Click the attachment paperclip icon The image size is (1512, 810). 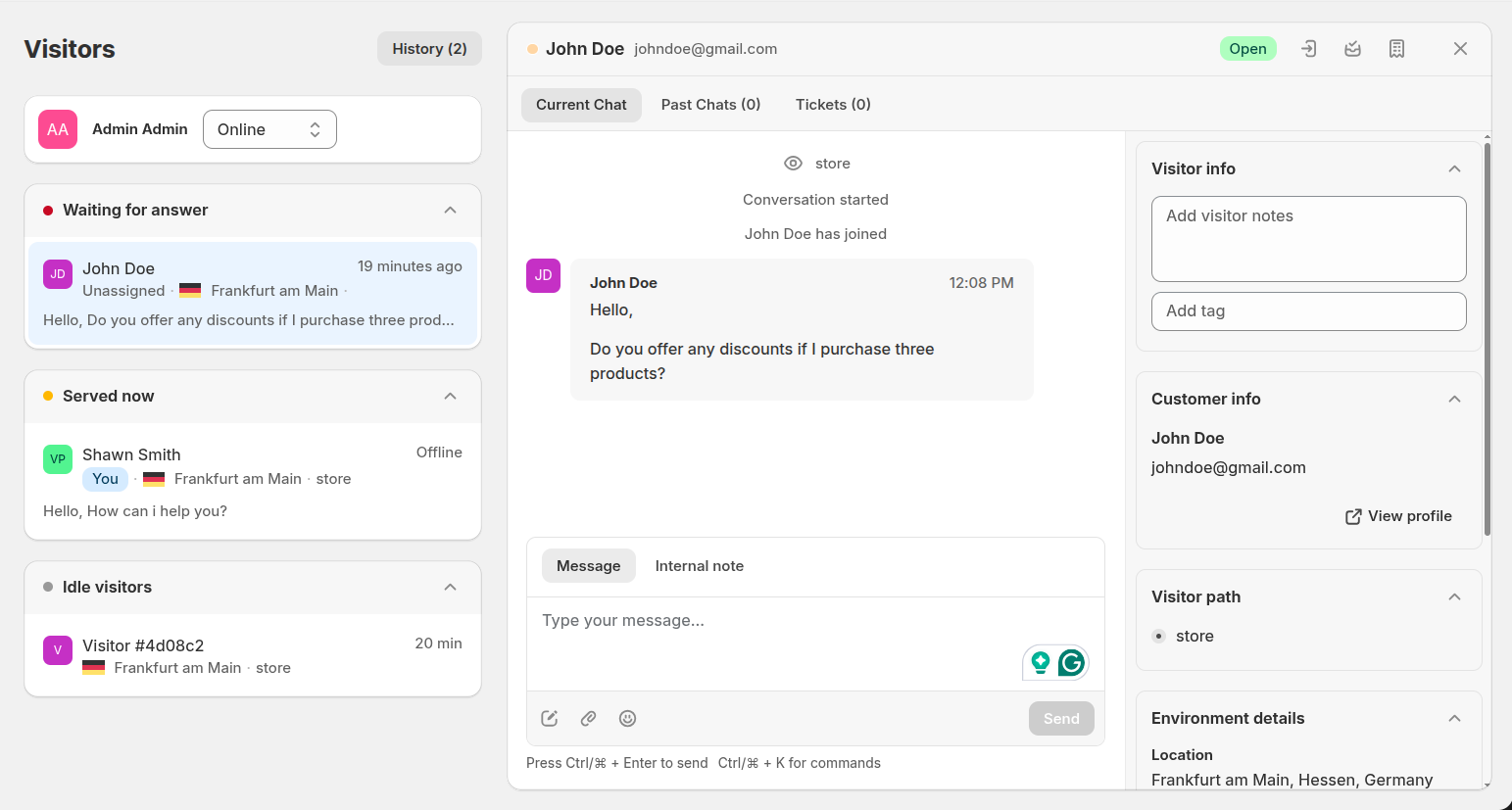tap(589, 719)
